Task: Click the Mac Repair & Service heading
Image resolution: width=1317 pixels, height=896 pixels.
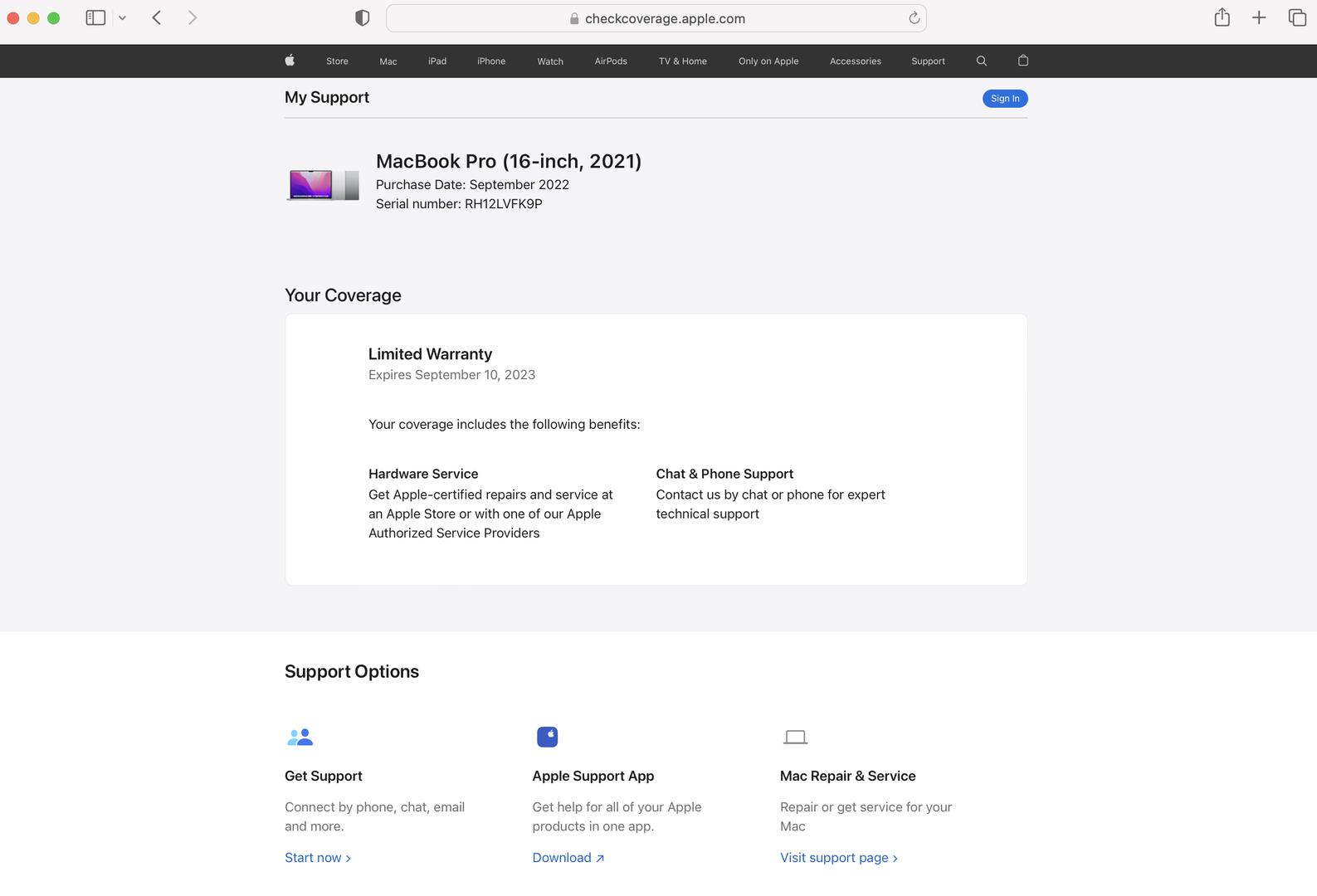Action: 848,776
